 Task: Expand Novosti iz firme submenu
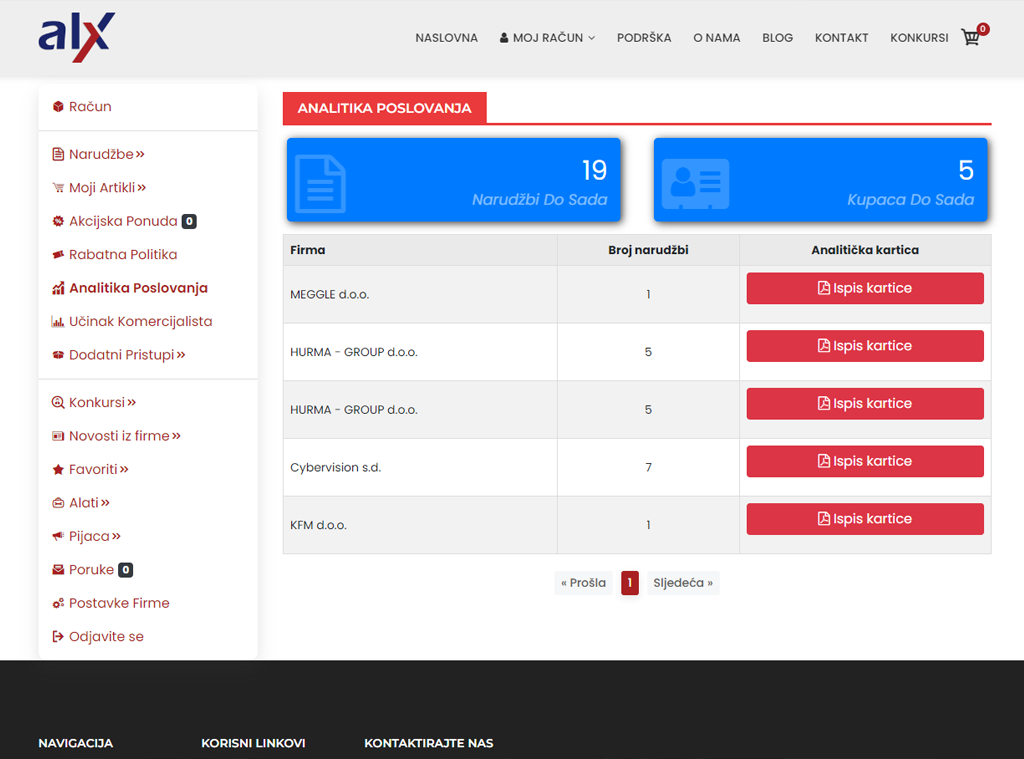176,436
